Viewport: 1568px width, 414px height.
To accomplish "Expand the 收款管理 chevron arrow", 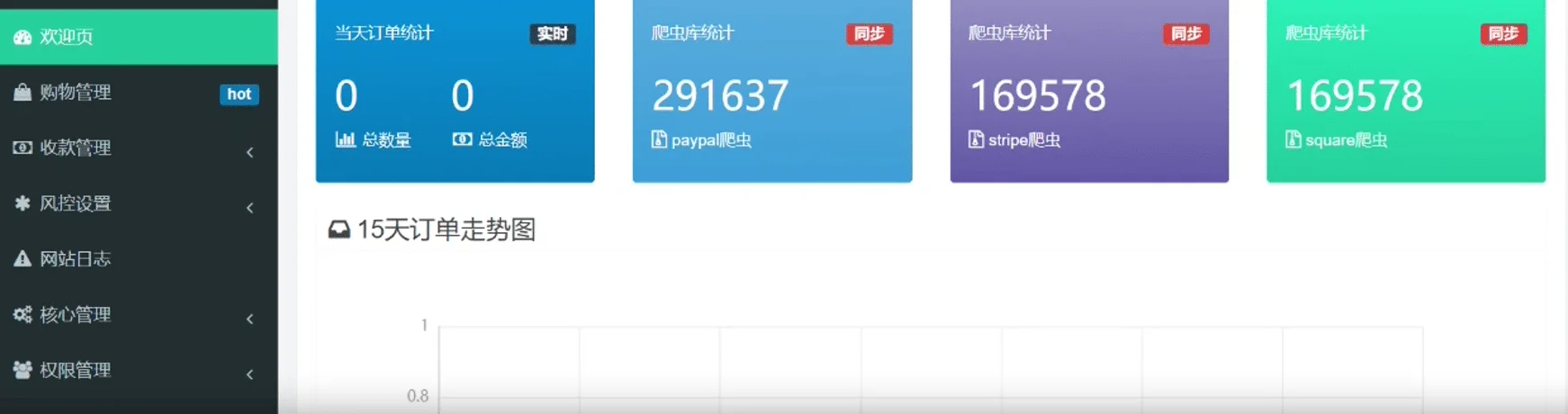I will click(x=250, y=152).
